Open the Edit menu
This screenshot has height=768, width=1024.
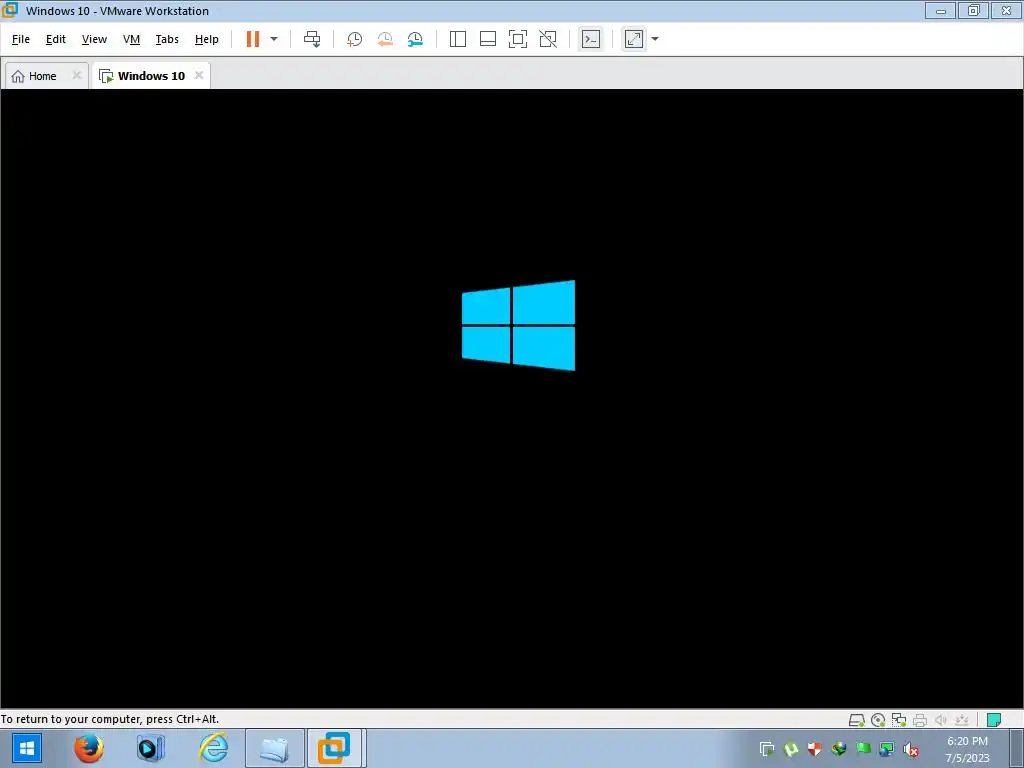tap(56, 39)
